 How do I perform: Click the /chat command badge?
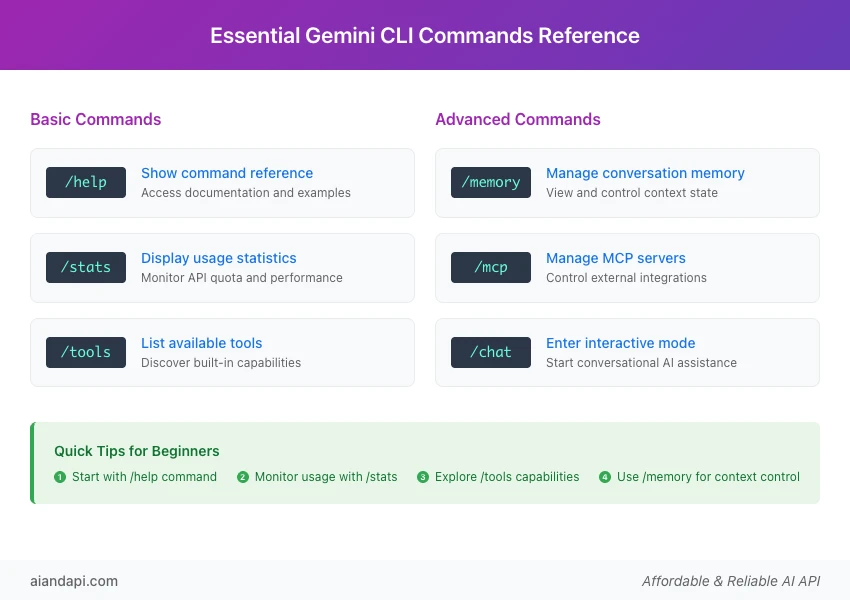coord(491,352)
